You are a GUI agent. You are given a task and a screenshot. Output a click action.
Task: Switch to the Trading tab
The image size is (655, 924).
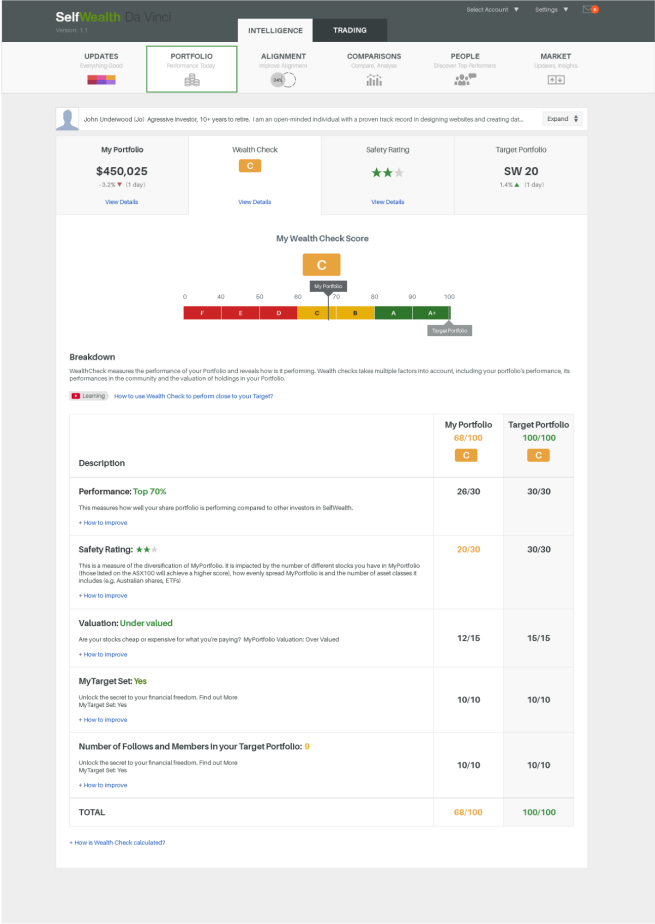point(349,30)
